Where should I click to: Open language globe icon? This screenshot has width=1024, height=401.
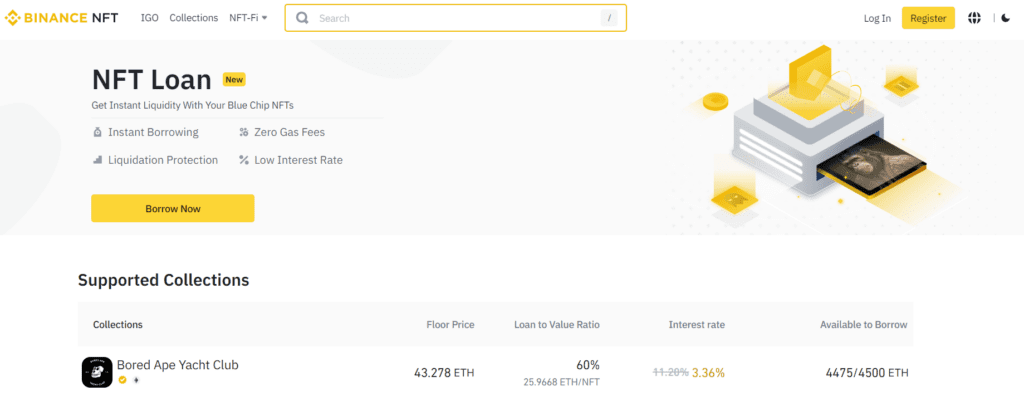point(974,18)
